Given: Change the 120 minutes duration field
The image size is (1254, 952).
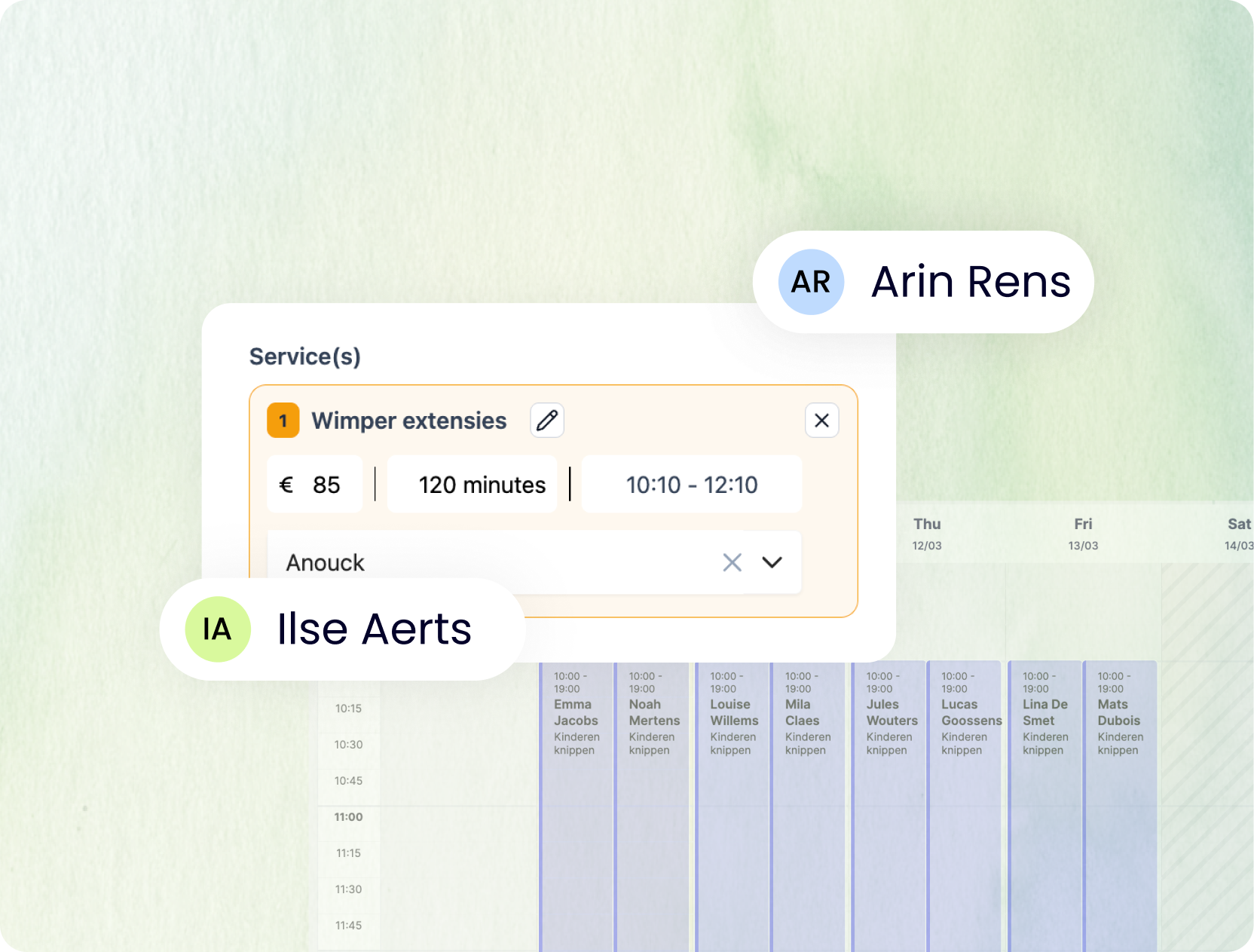Looking at the screenshot, I should click(473, 485).
